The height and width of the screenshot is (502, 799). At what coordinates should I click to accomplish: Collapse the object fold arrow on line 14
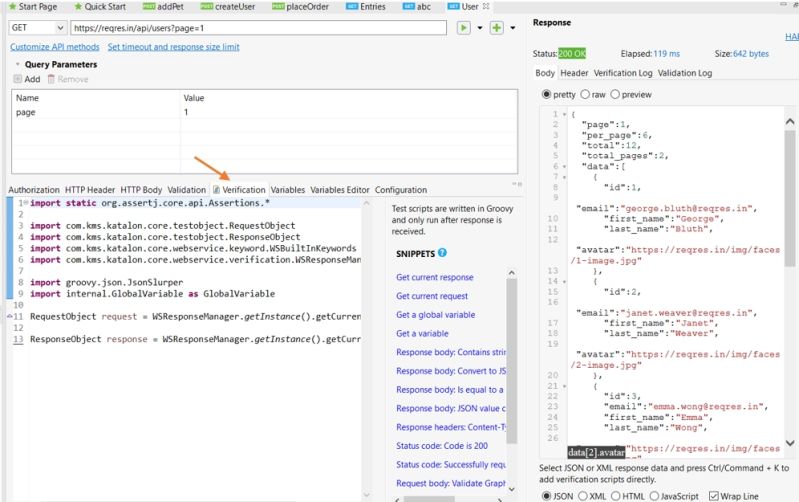pyautogui.click(x=565, y=281)
